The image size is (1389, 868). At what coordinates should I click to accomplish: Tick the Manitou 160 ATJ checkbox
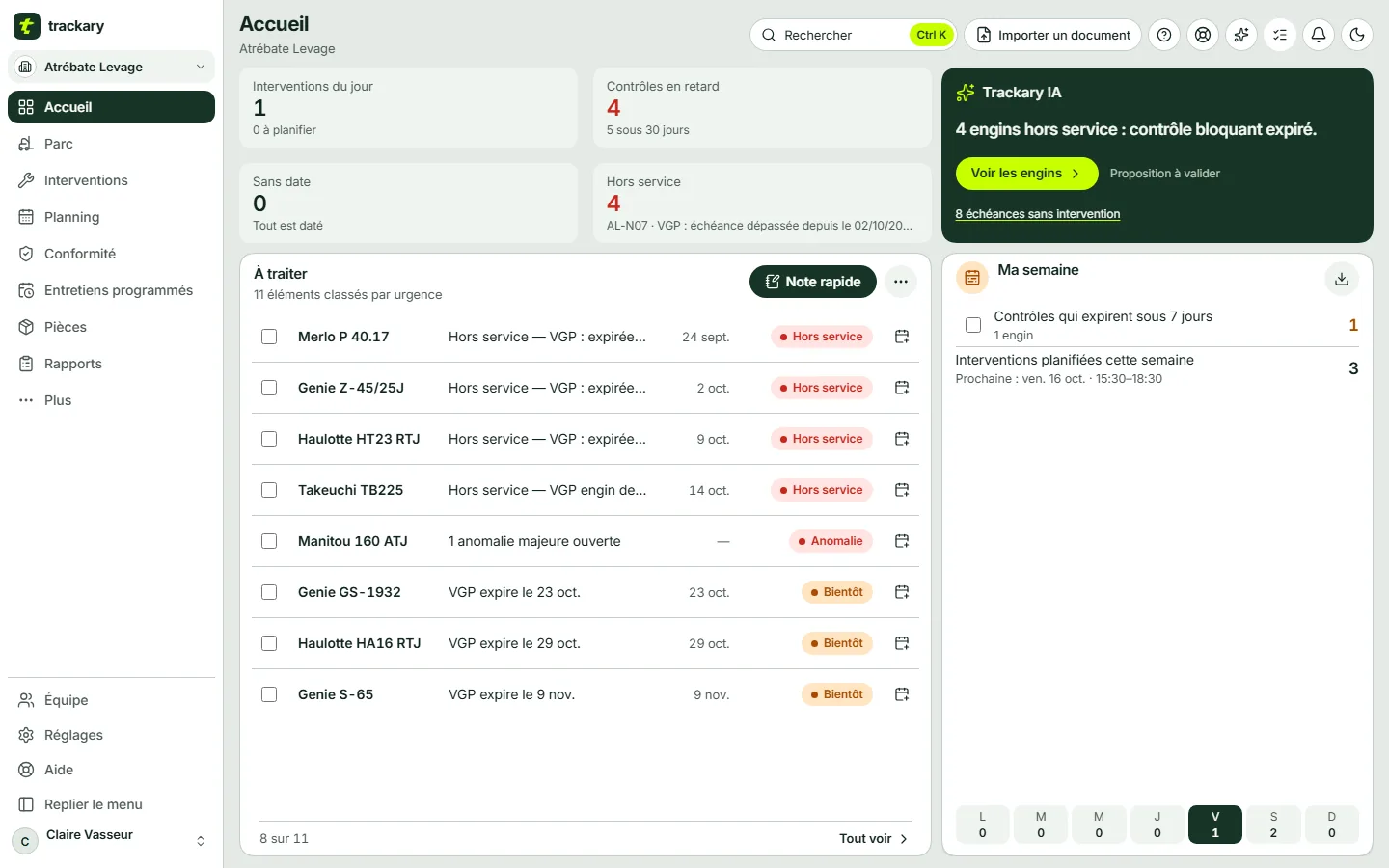tap(269, 541)
